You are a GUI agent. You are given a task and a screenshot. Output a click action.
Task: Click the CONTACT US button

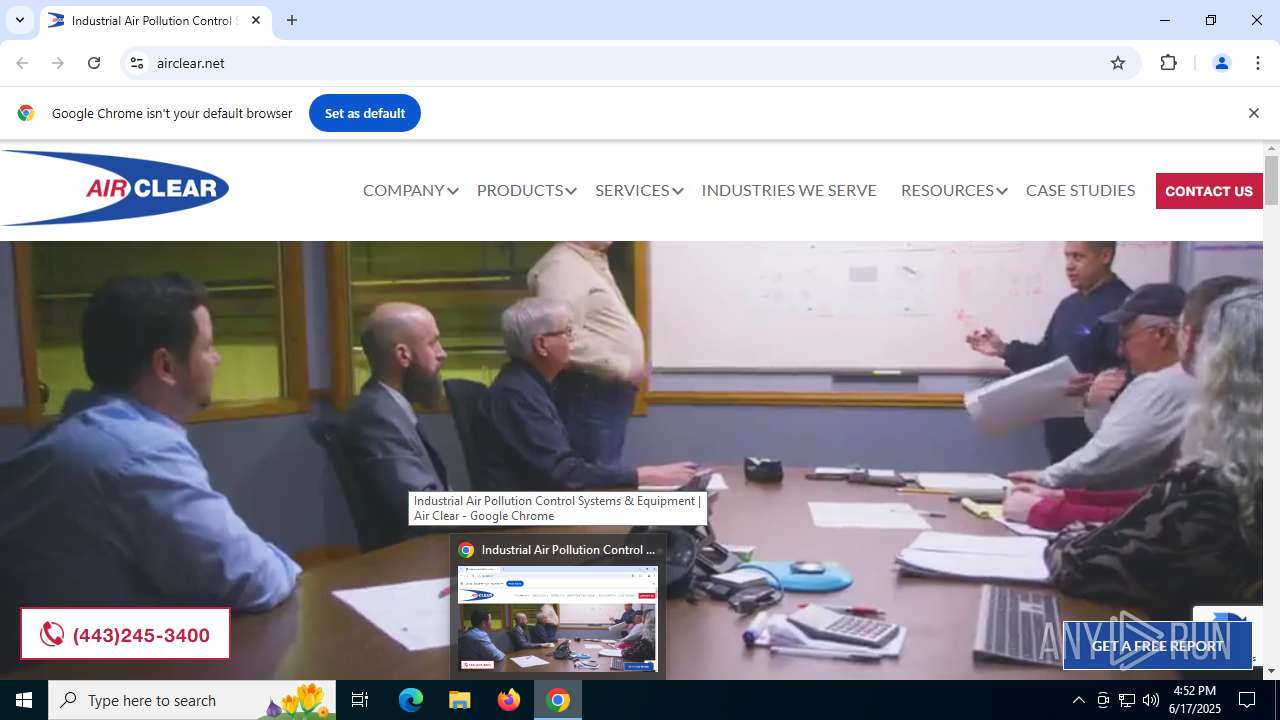tap(1209, 191)
